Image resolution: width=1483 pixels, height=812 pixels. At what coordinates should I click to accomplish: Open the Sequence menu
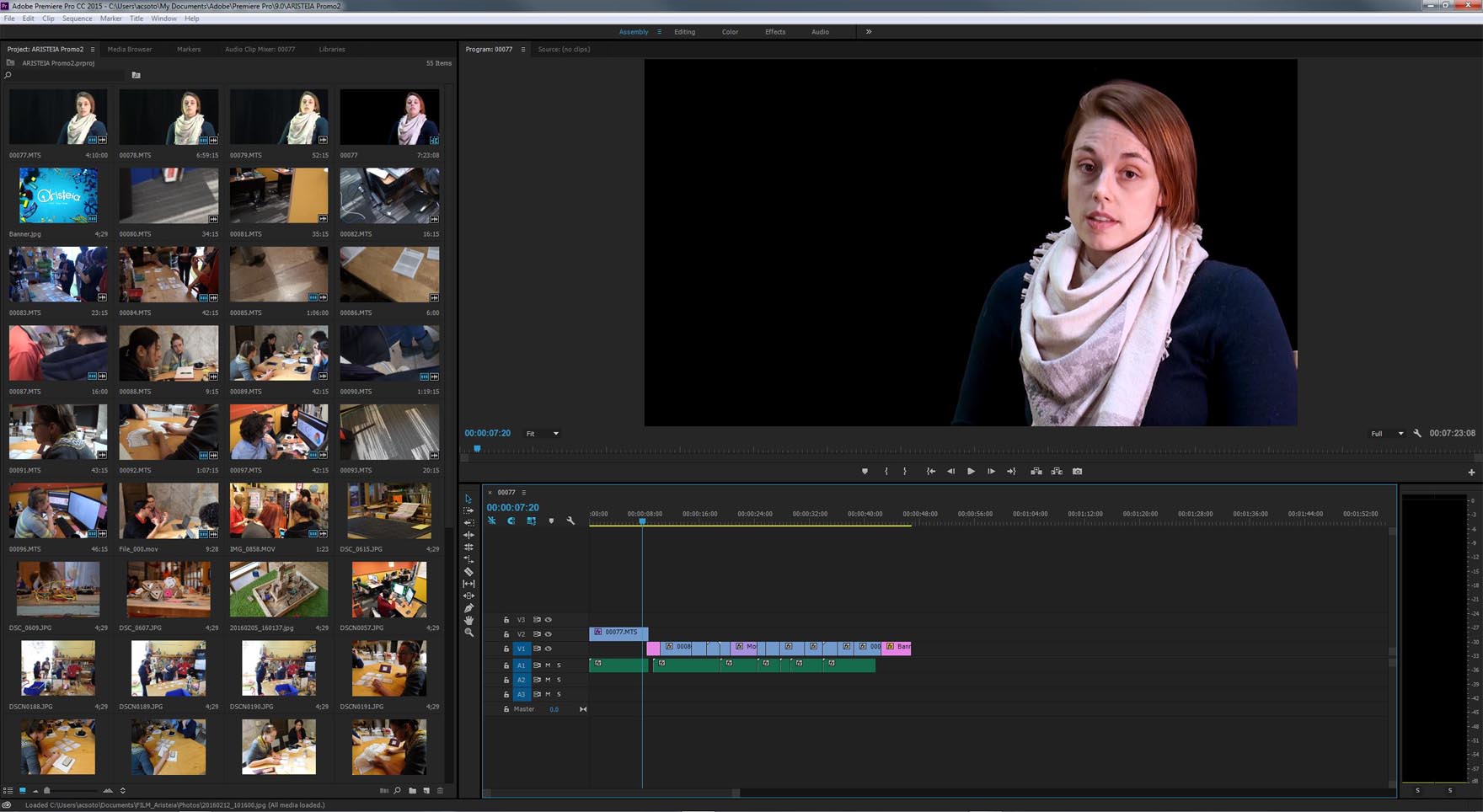click(x=77, y=19)
